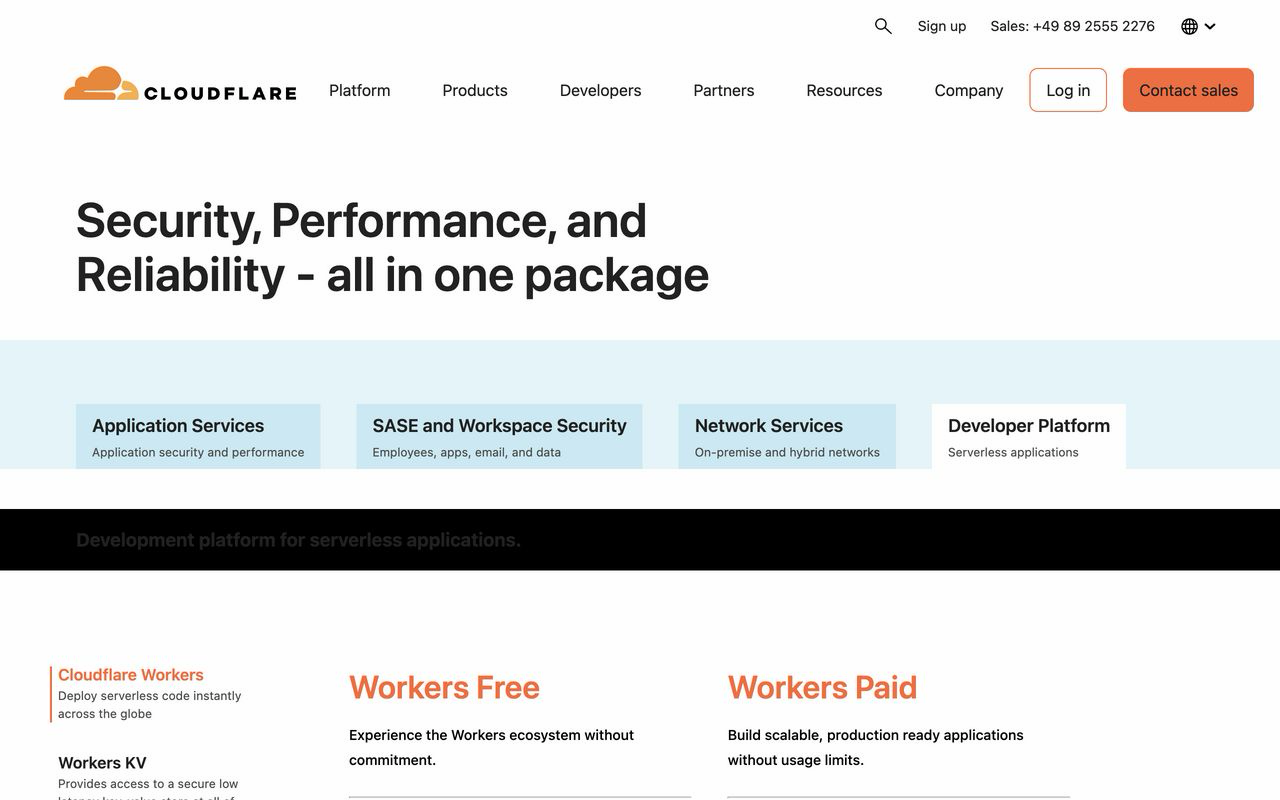
Task: Click 'Experience the Workers ecosystem without commitment.' text
Action: pos(491,747)
